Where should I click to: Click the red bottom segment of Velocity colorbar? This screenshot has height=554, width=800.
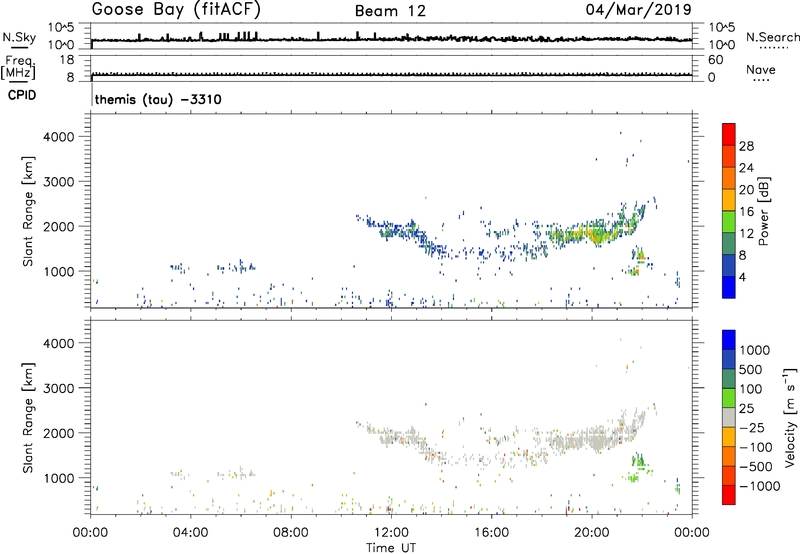click(729, 495)
